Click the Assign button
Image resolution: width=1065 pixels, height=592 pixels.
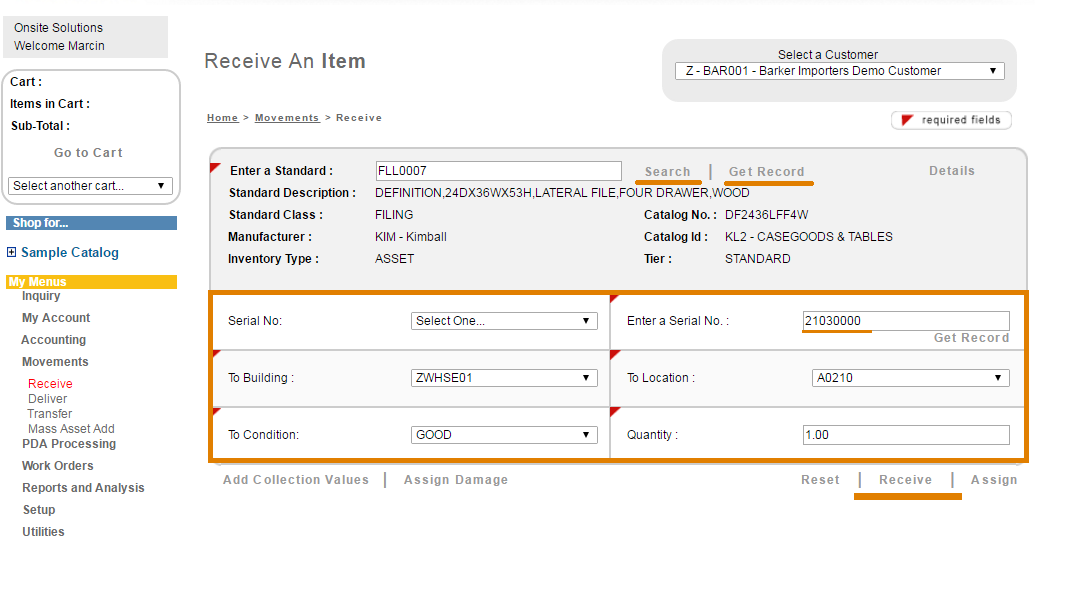click(x=993, y=480)
